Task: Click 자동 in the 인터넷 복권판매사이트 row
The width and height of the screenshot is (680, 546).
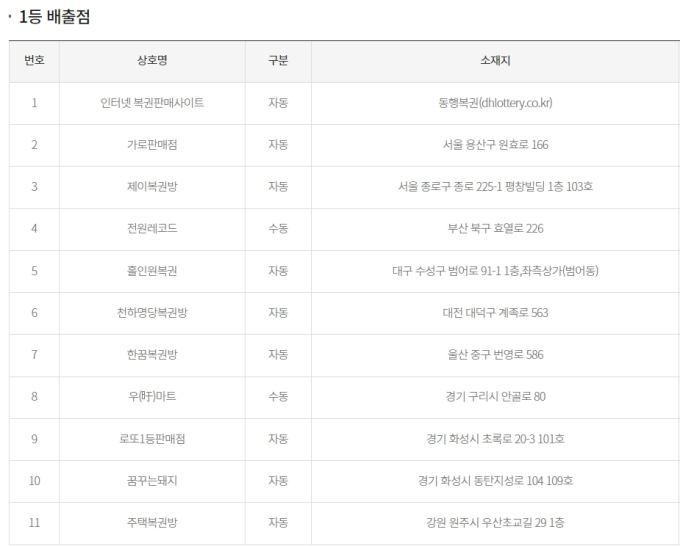Action: [278, 103]
